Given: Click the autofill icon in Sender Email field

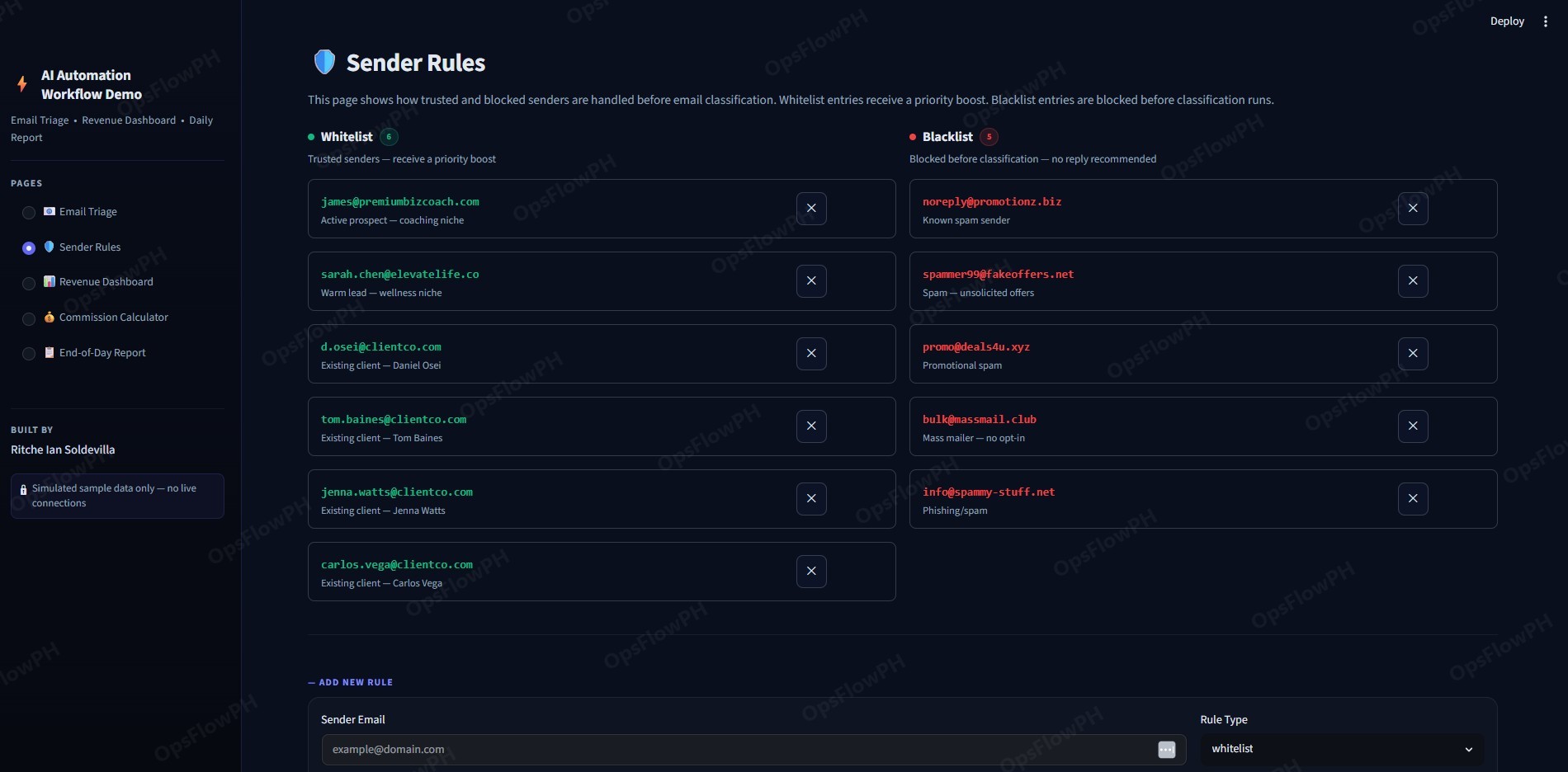Looking at the screenshot, I should (1166, 750).
